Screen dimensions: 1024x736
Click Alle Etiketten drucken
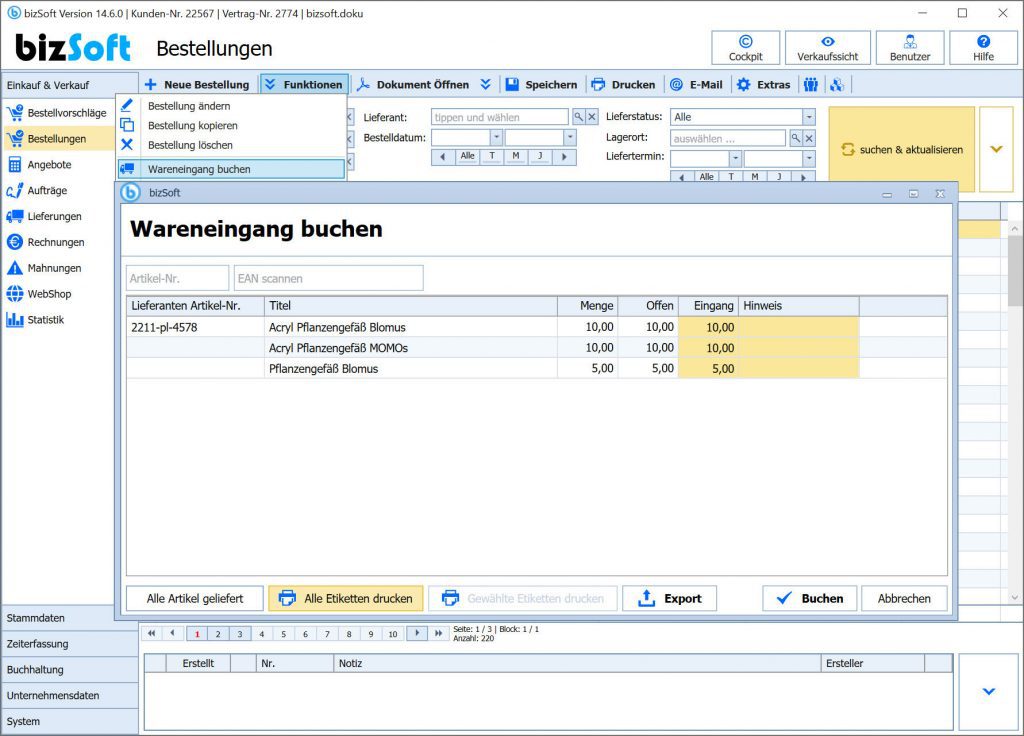point(345,598)
